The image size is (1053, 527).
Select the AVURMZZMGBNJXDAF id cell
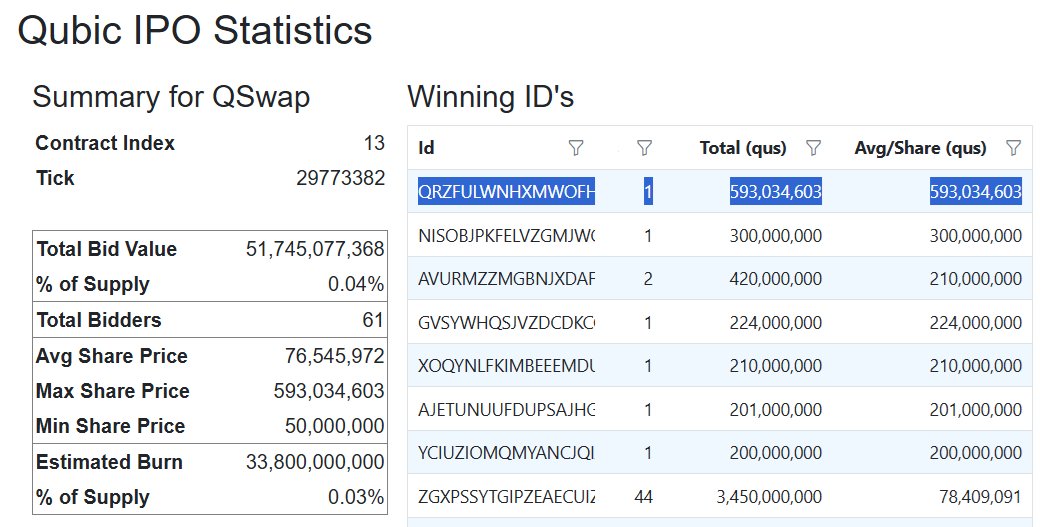tap(506, 279)
